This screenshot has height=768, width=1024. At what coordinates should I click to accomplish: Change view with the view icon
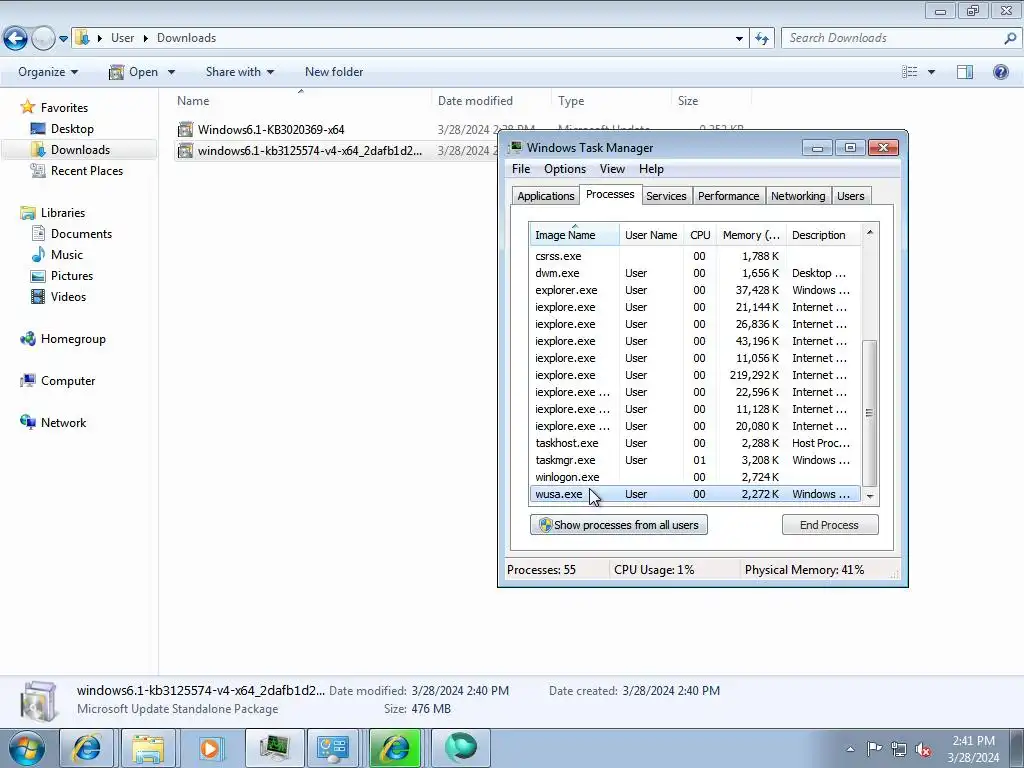click(x=910, y=72)
